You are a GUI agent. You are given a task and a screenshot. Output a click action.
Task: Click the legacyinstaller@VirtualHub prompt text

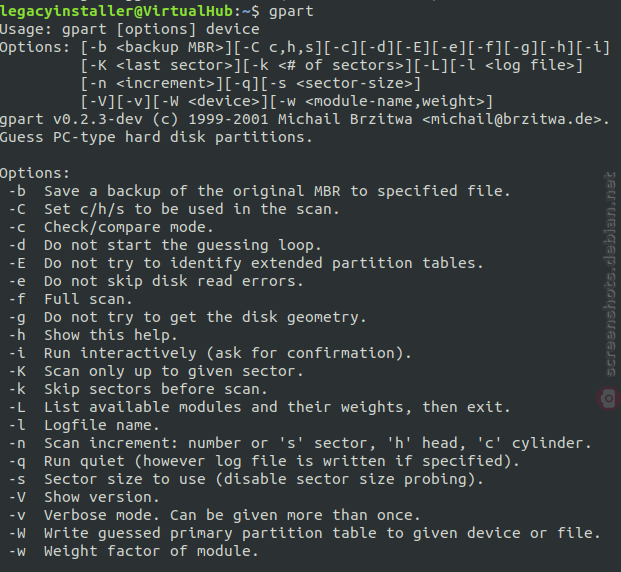116,11
